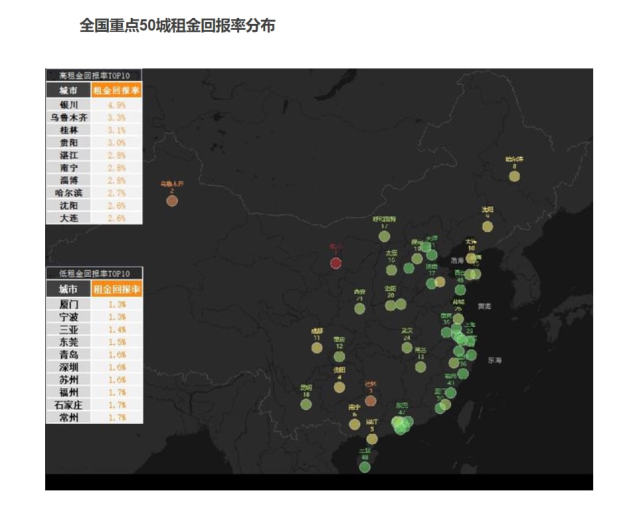This screenshot has height=507, width=641.
Task: Click the title 全国重点50城租金回报率分布
Action: coord(177,25)
